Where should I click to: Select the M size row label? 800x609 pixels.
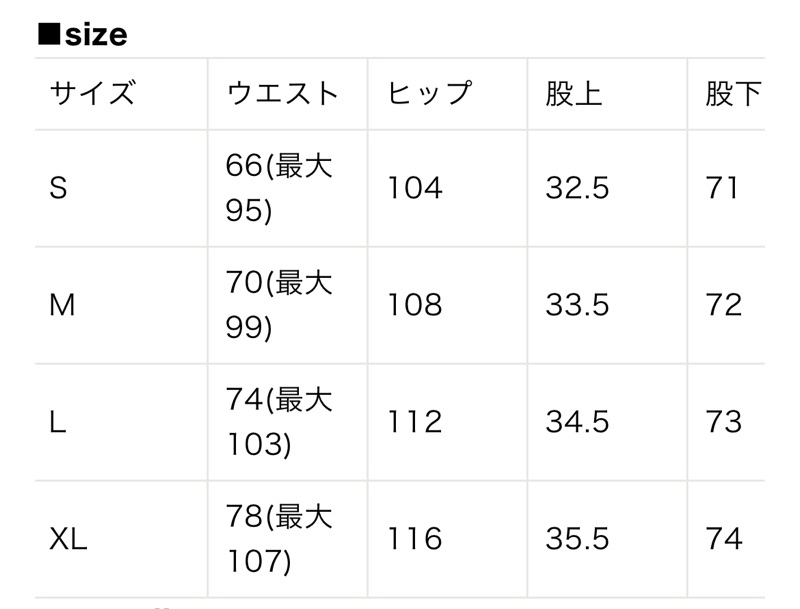pos(62,305)
